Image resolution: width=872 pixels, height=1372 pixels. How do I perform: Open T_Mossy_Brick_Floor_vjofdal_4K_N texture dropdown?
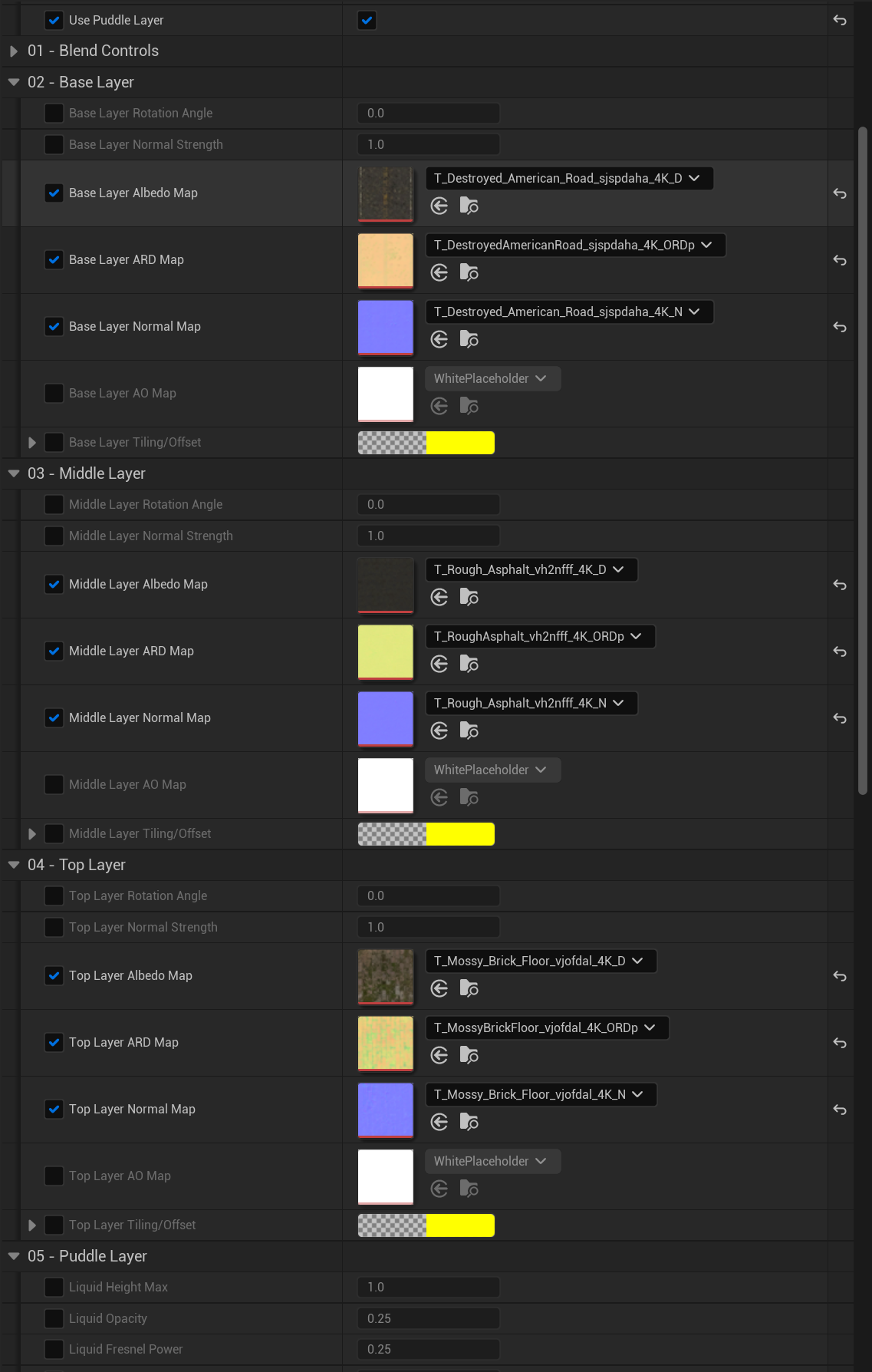pos(541,1094)
